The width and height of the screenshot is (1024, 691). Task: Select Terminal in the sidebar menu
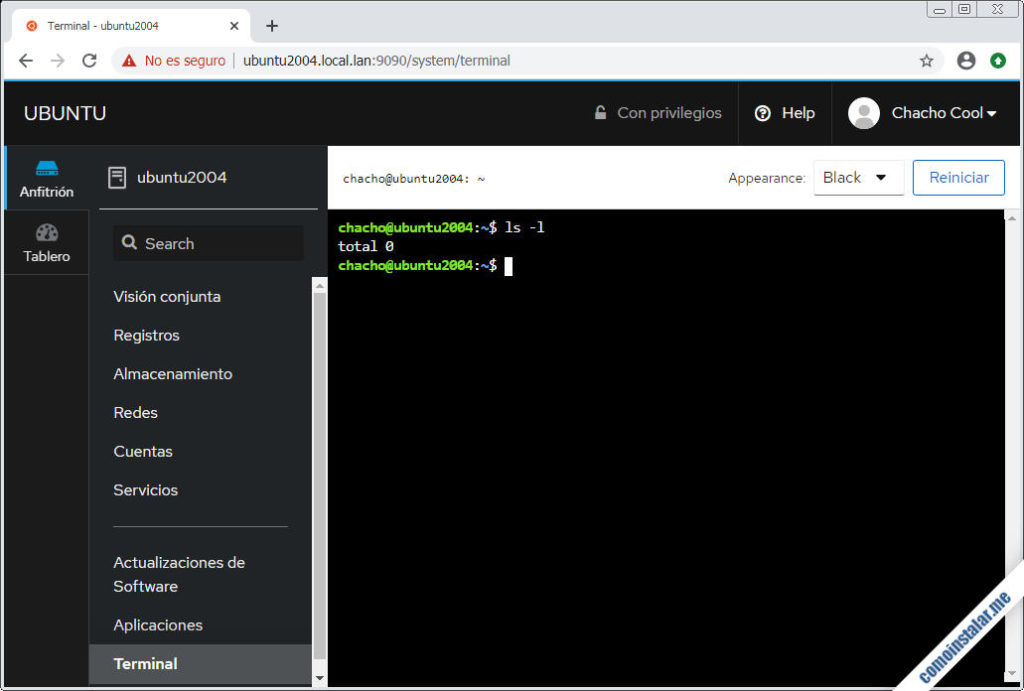(x=145, y=663)
